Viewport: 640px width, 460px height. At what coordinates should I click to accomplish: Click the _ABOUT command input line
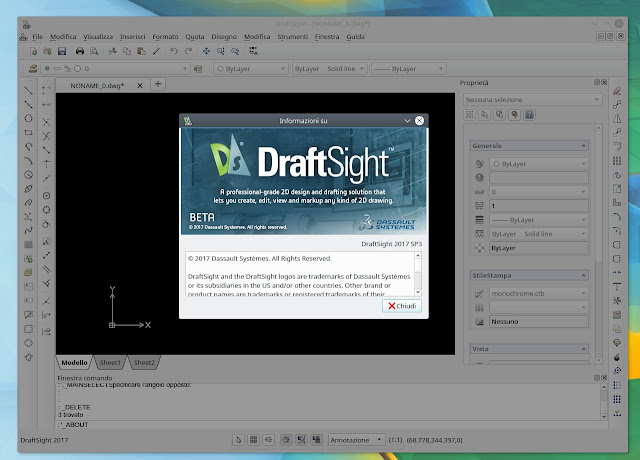click(331, 424)
